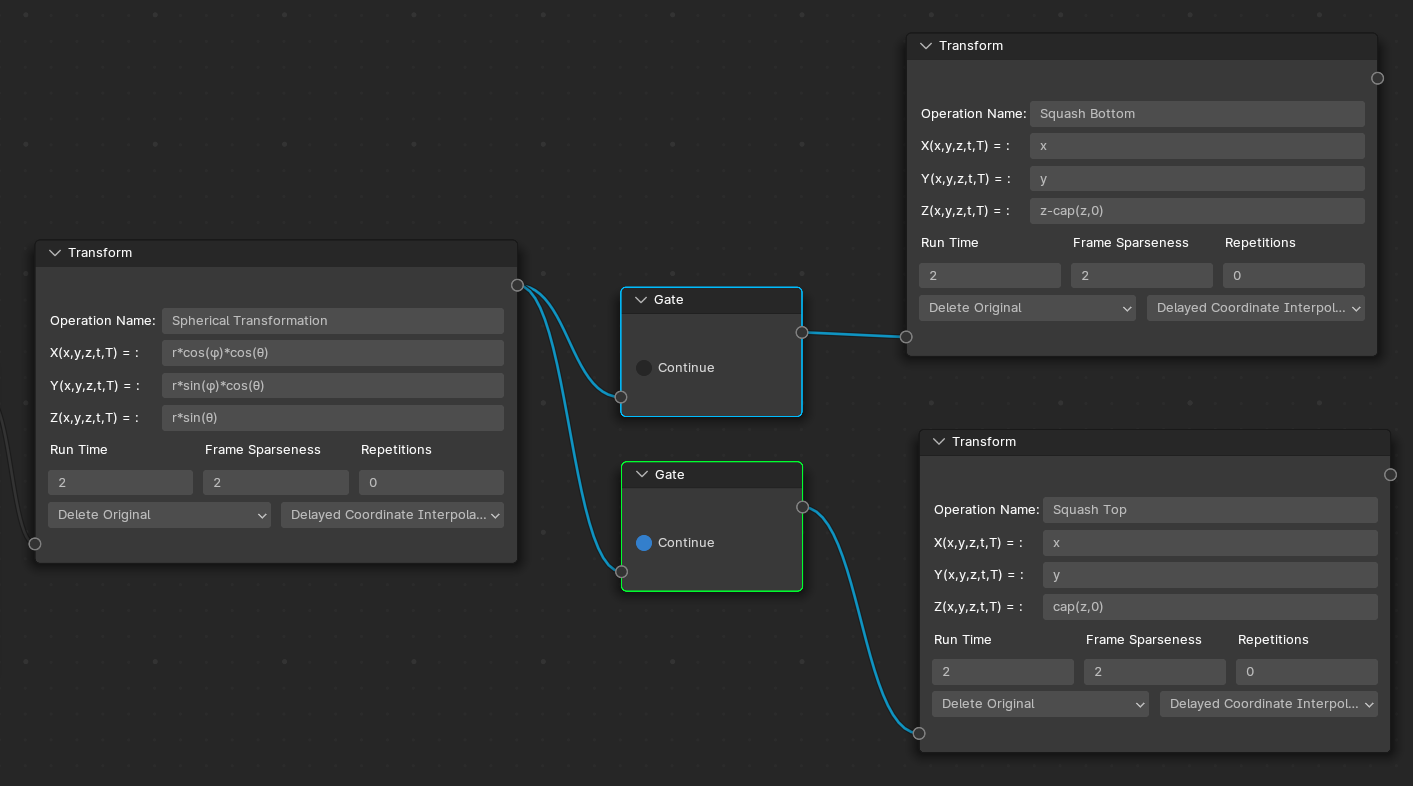Viewport: 1413px width, 786px height.
Task: Open Delayed Coordinate Interpolation dropdown in Squash Bottom node
Action: tap(1256, 308)
